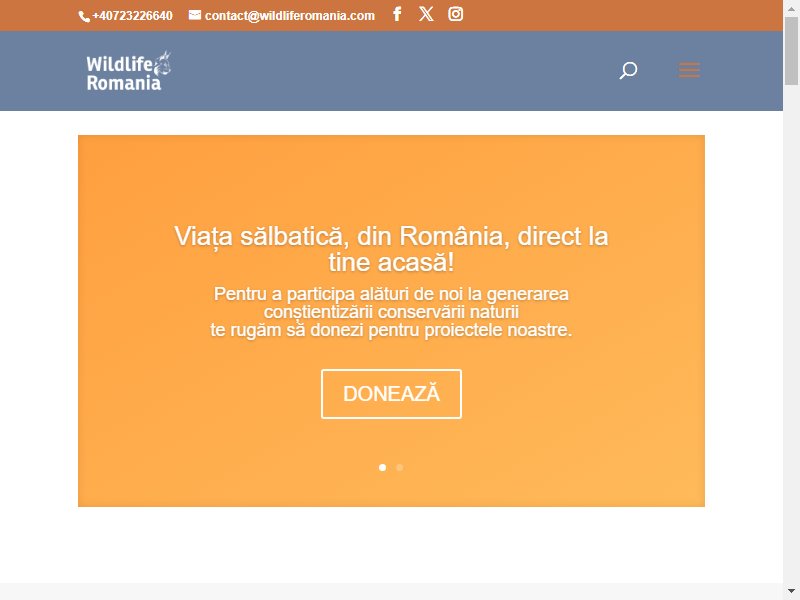This screenshot has height=600, width=800.
Task: Open the X (Twitter) profile icon
Action: [426, 14]
